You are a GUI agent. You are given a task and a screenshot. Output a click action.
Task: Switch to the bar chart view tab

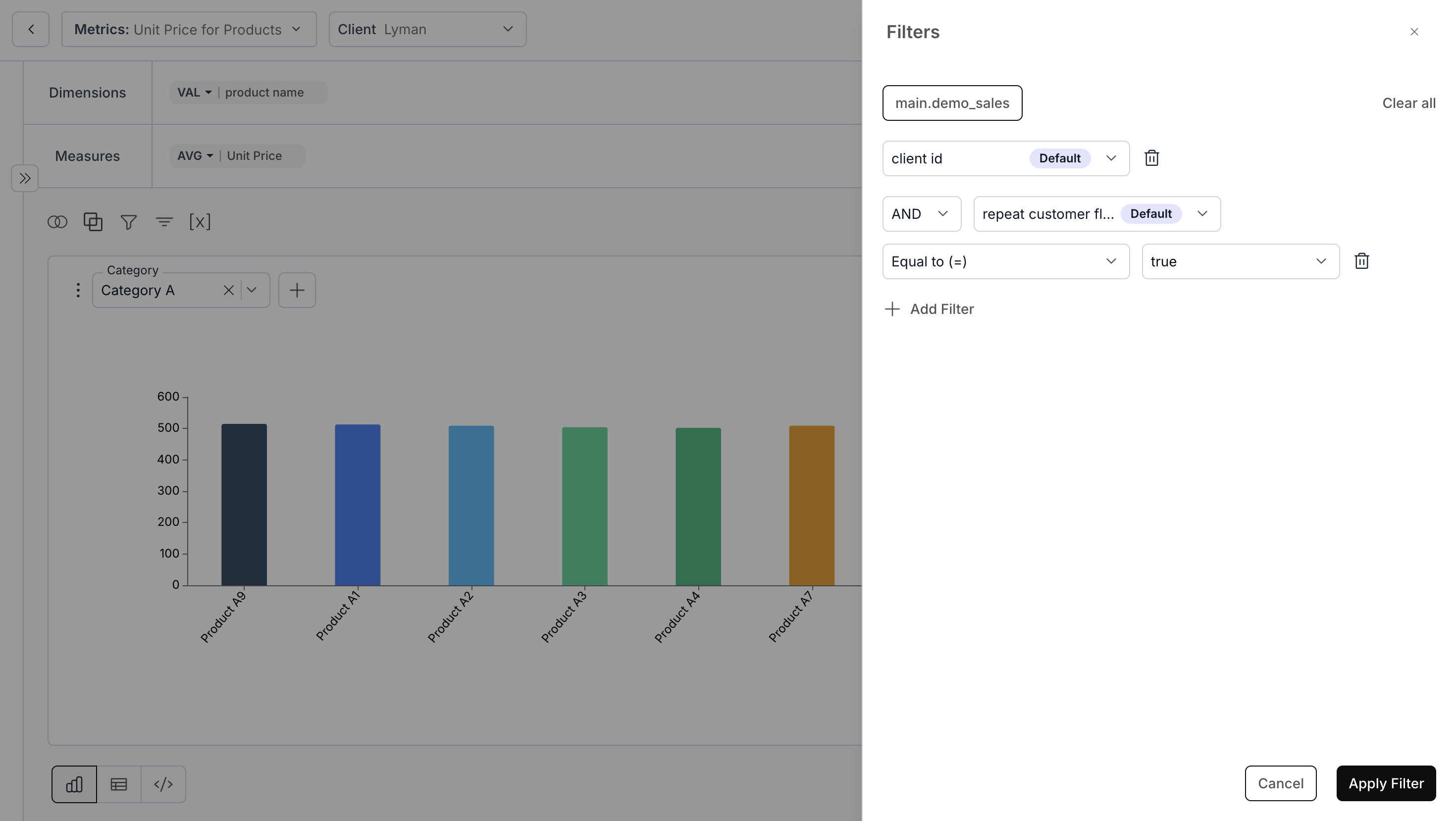click(73, 784)
